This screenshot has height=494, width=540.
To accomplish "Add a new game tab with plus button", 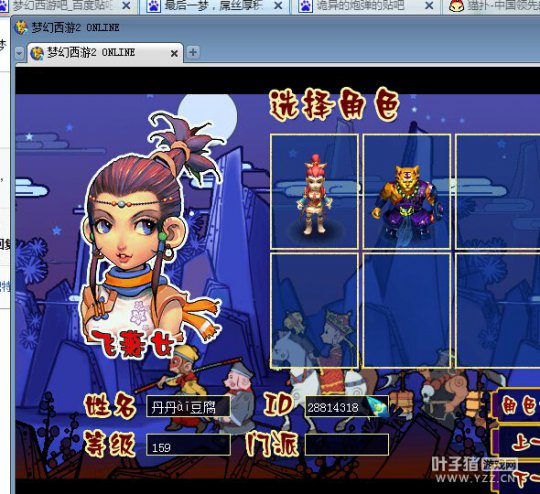I will tap(193, 52).
